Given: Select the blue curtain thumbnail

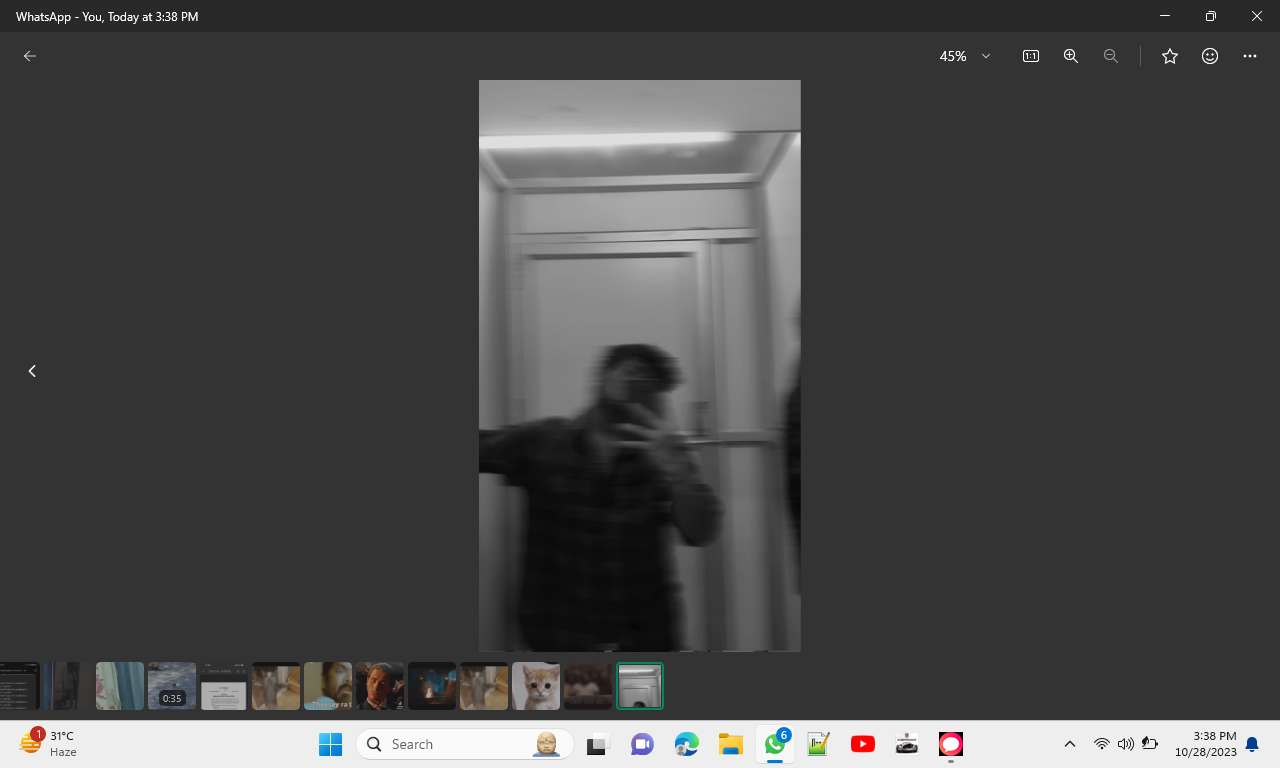Looking at the screenshot, I should [x=120, y=686].
